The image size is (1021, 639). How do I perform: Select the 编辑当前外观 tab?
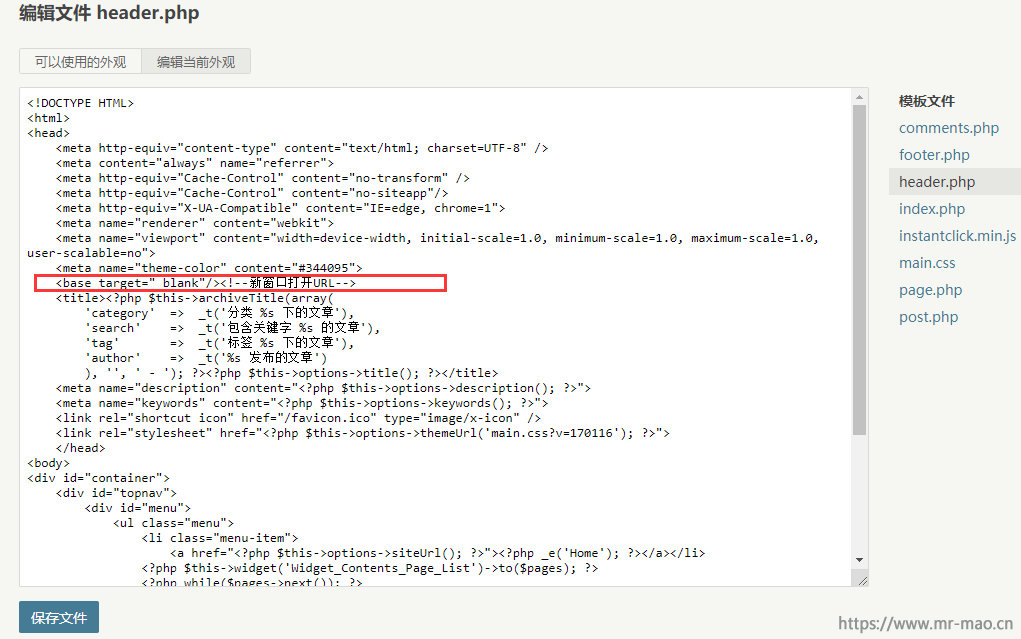pos(196,62)
